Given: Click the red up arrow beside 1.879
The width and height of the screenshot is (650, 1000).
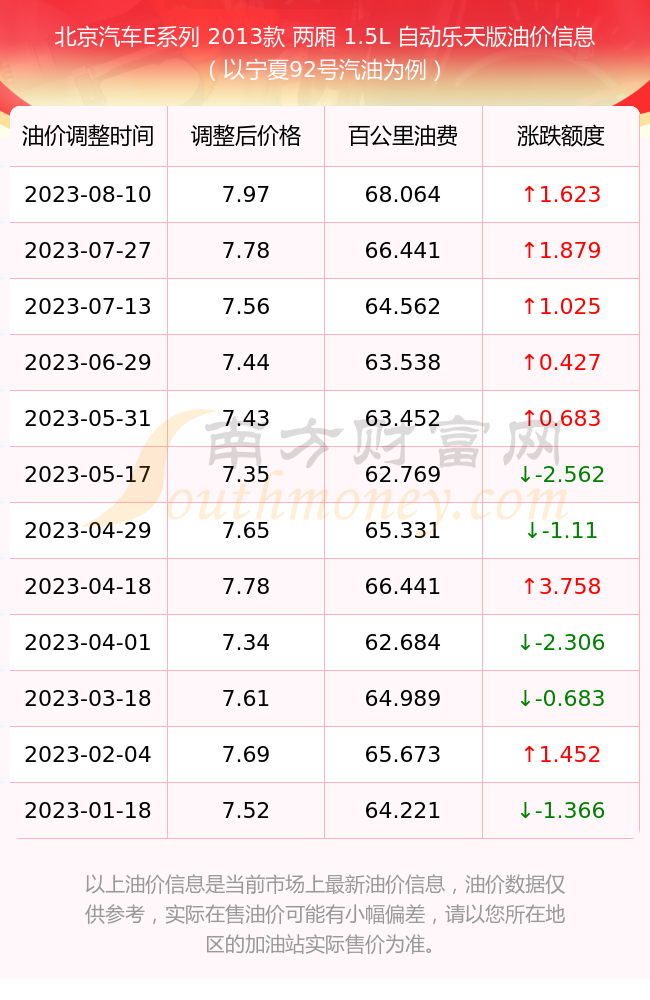Looking at the screenshot, I should coord(529,250).
